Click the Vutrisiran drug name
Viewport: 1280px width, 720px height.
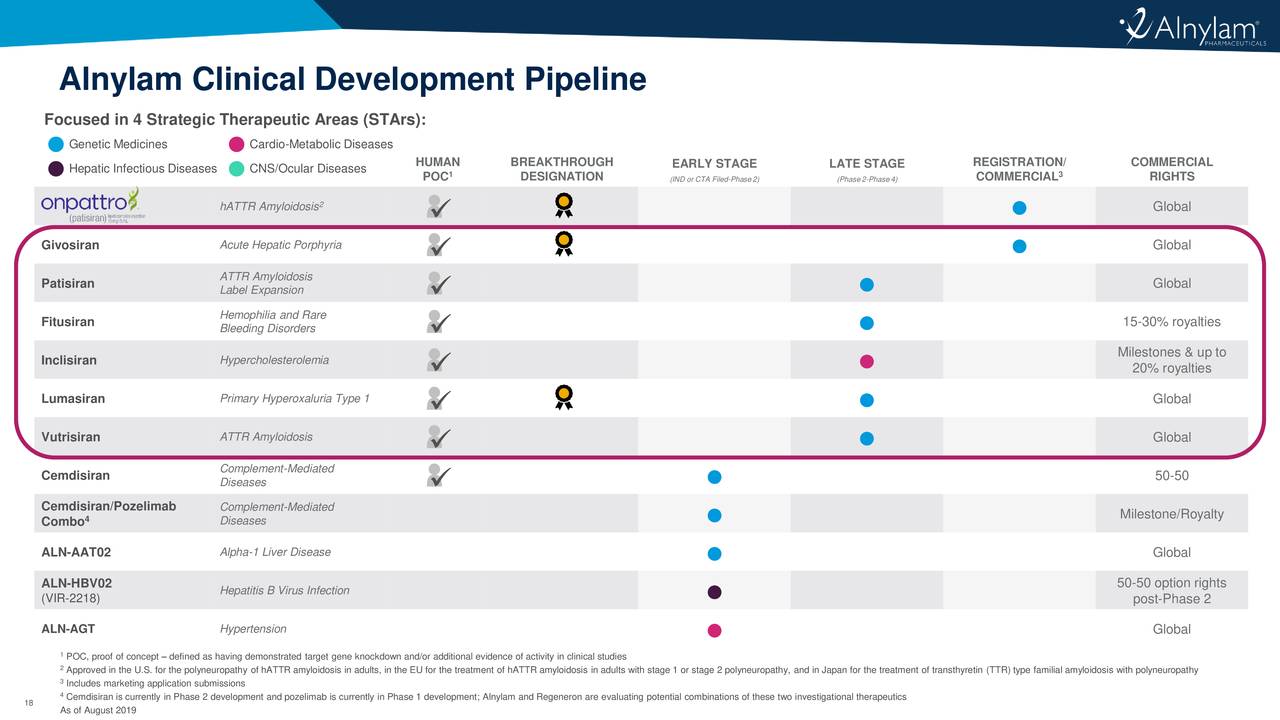[71, 437]
